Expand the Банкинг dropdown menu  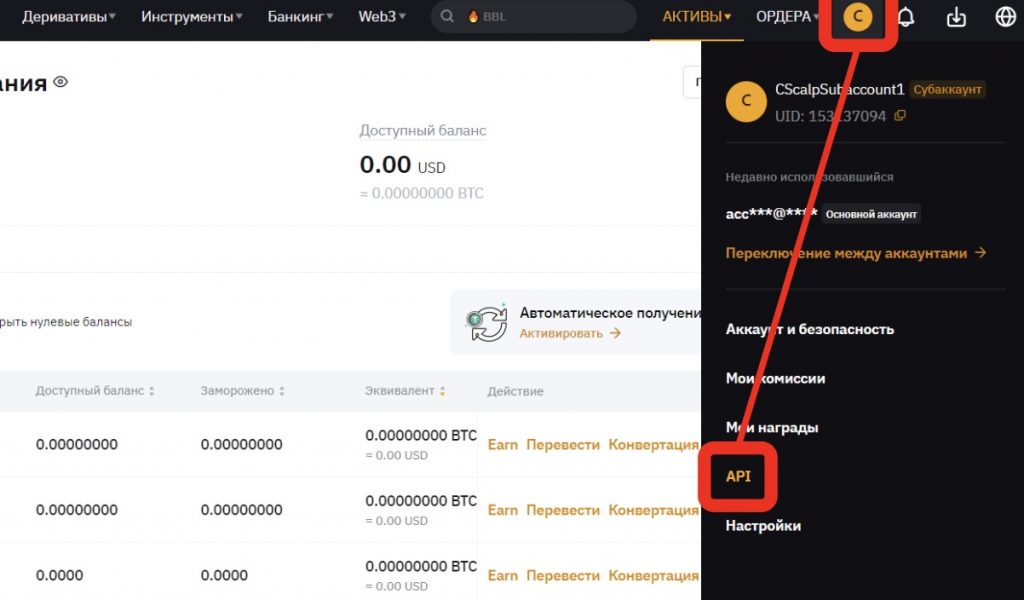pos(300,16)
